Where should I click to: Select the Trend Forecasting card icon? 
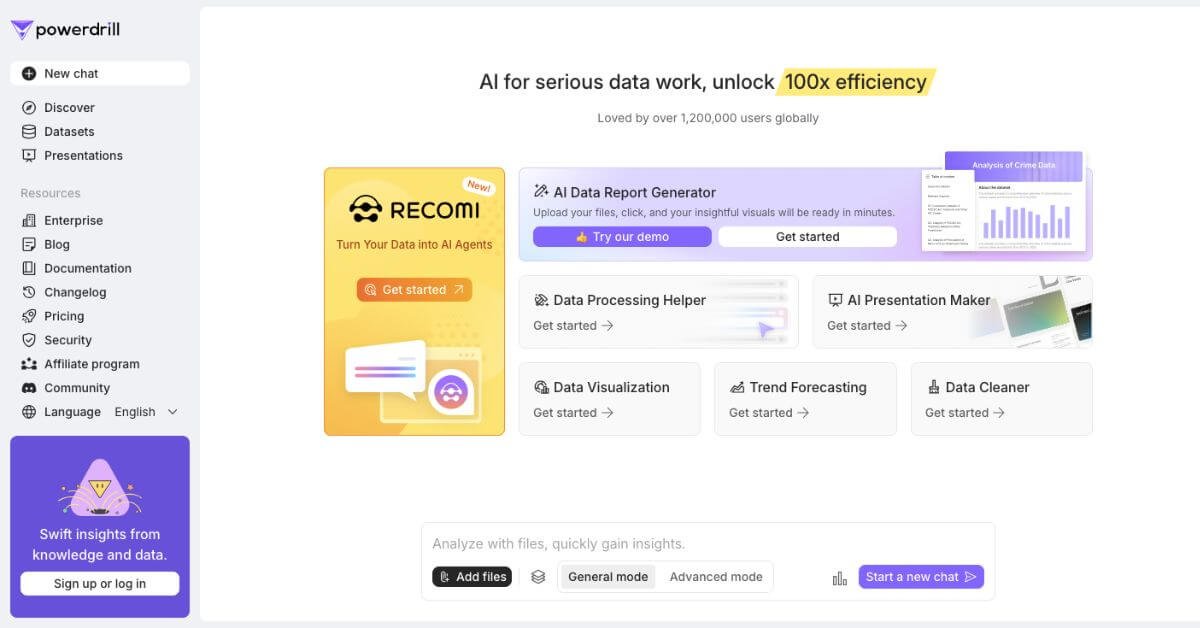click(x=737, y=387)
